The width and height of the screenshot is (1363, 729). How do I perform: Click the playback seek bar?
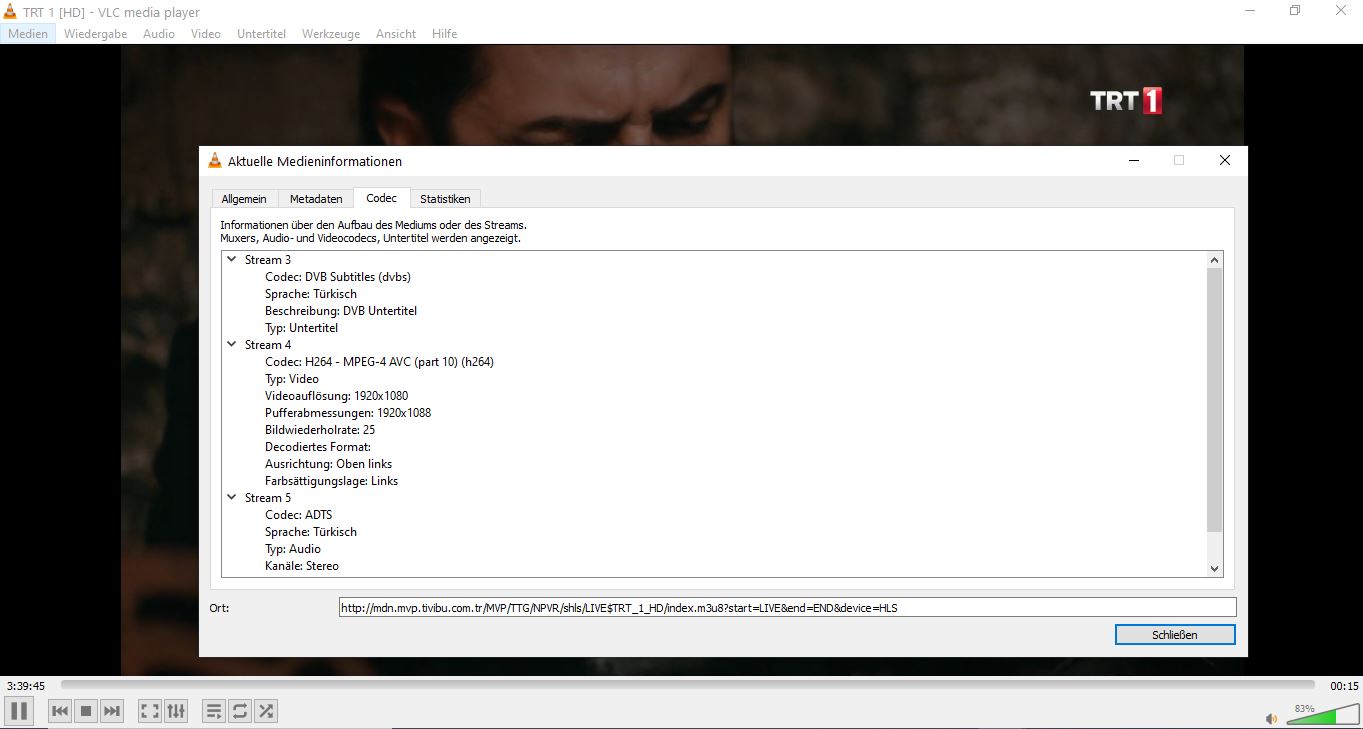tap(687, 685)
